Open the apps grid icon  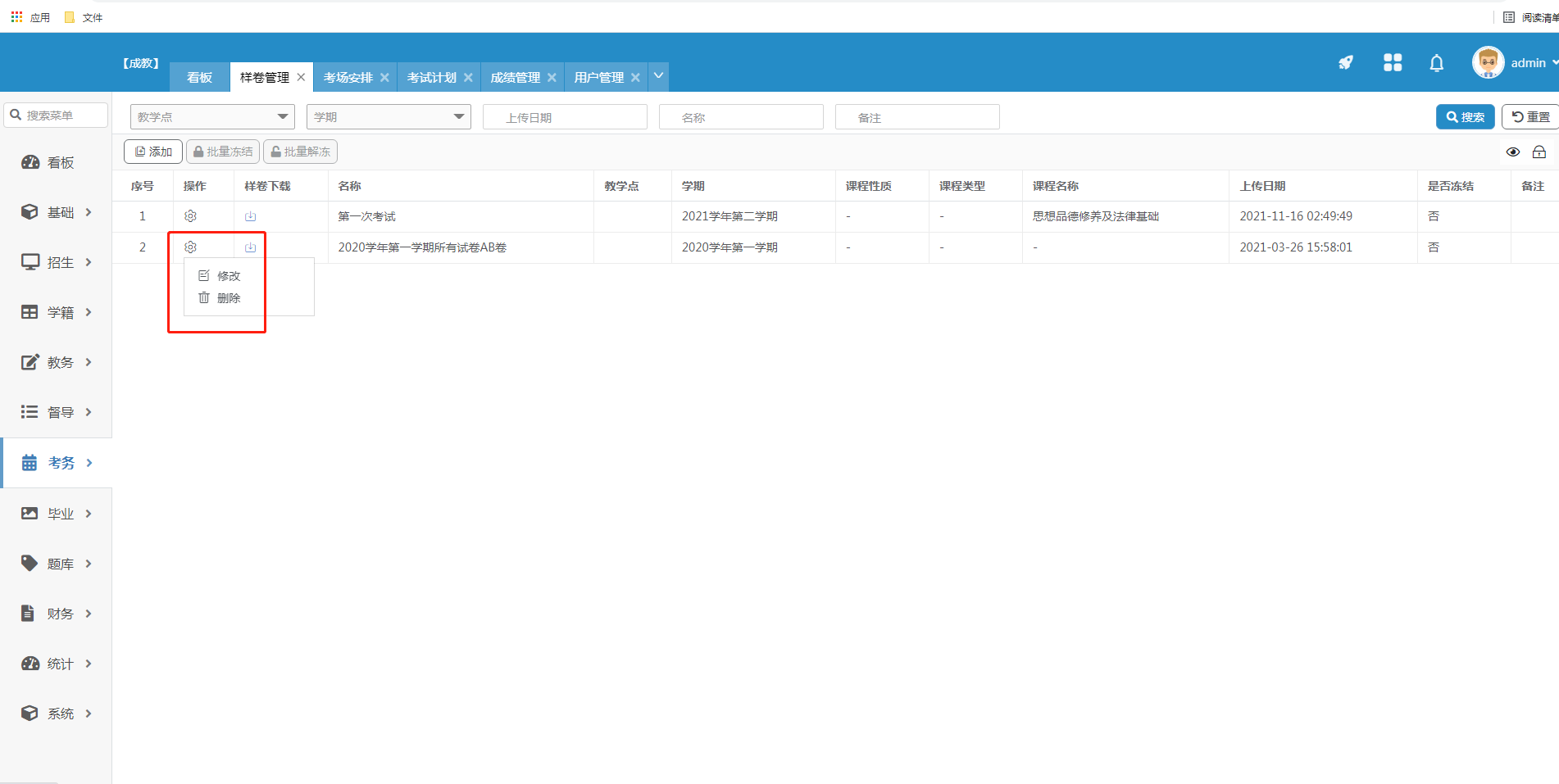(x=1392, y=63)
